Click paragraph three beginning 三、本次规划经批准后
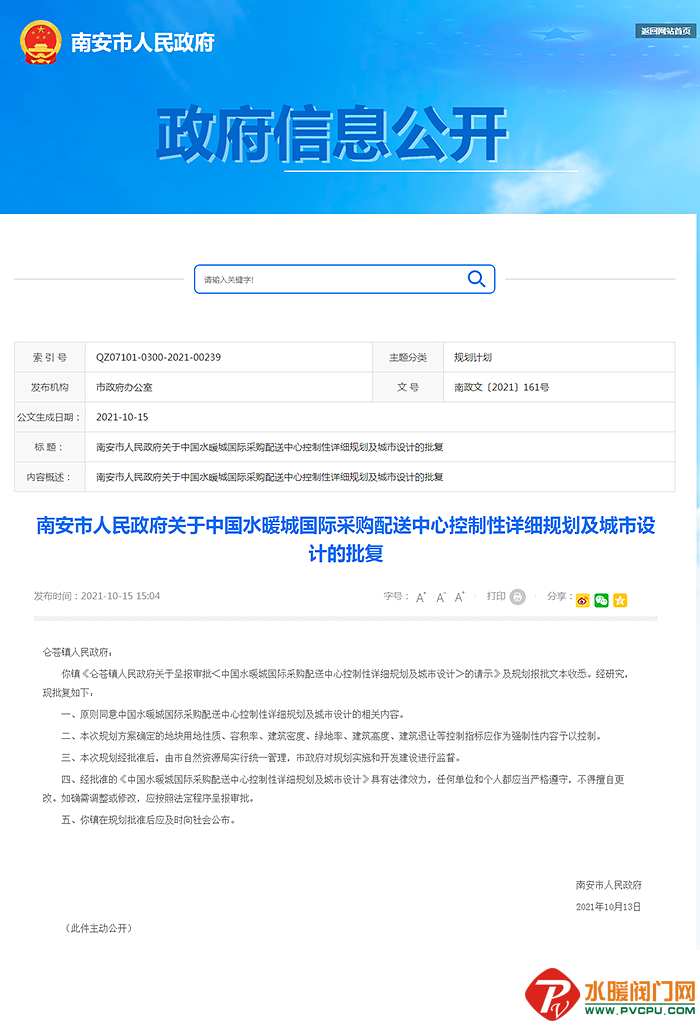 click(x=263, y=758)
